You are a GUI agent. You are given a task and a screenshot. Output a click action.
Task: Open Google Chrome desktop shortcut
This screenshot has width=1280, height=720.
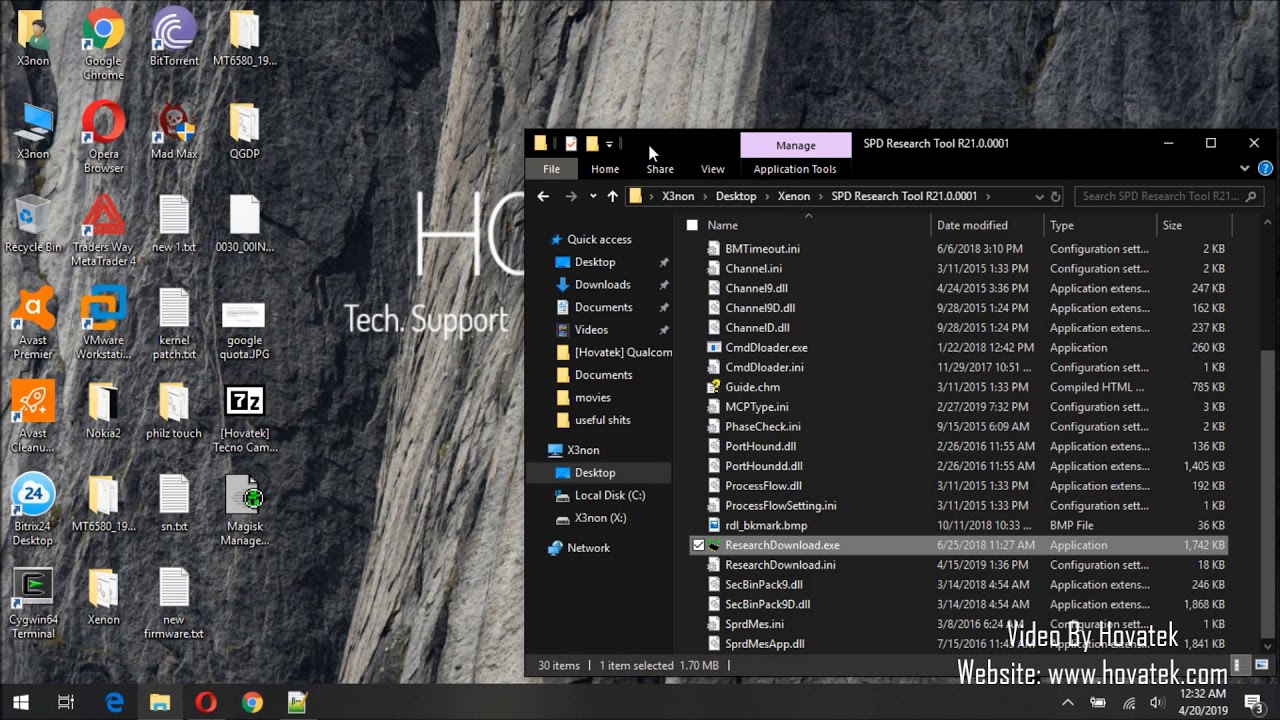pos(103,43)
